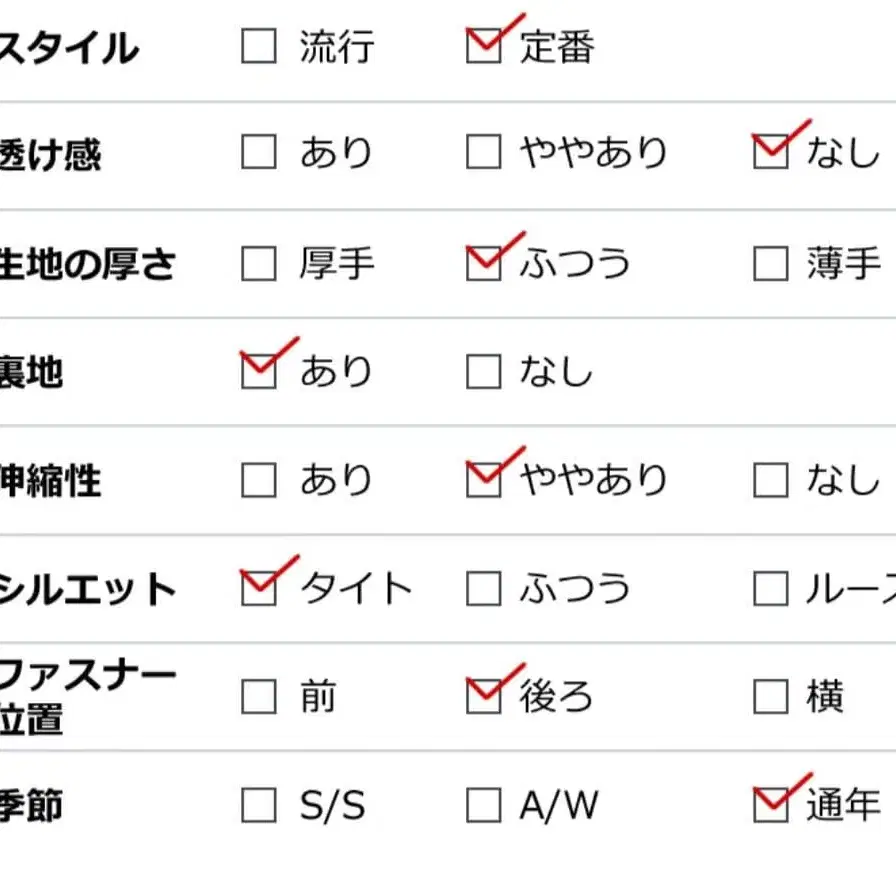Check the 前 fastener position box

(259, 696)
